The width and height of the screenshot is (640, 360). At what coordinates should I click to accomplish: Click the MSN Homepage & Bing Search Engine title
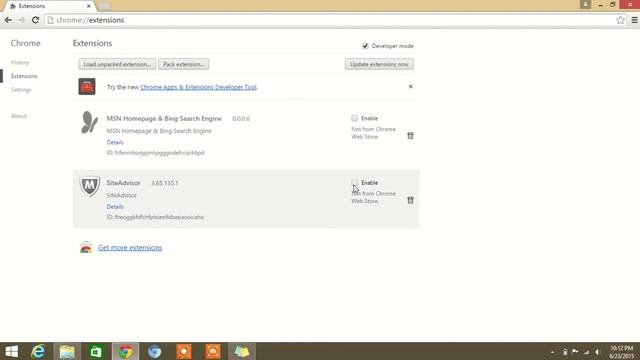[x=164, y=118]
